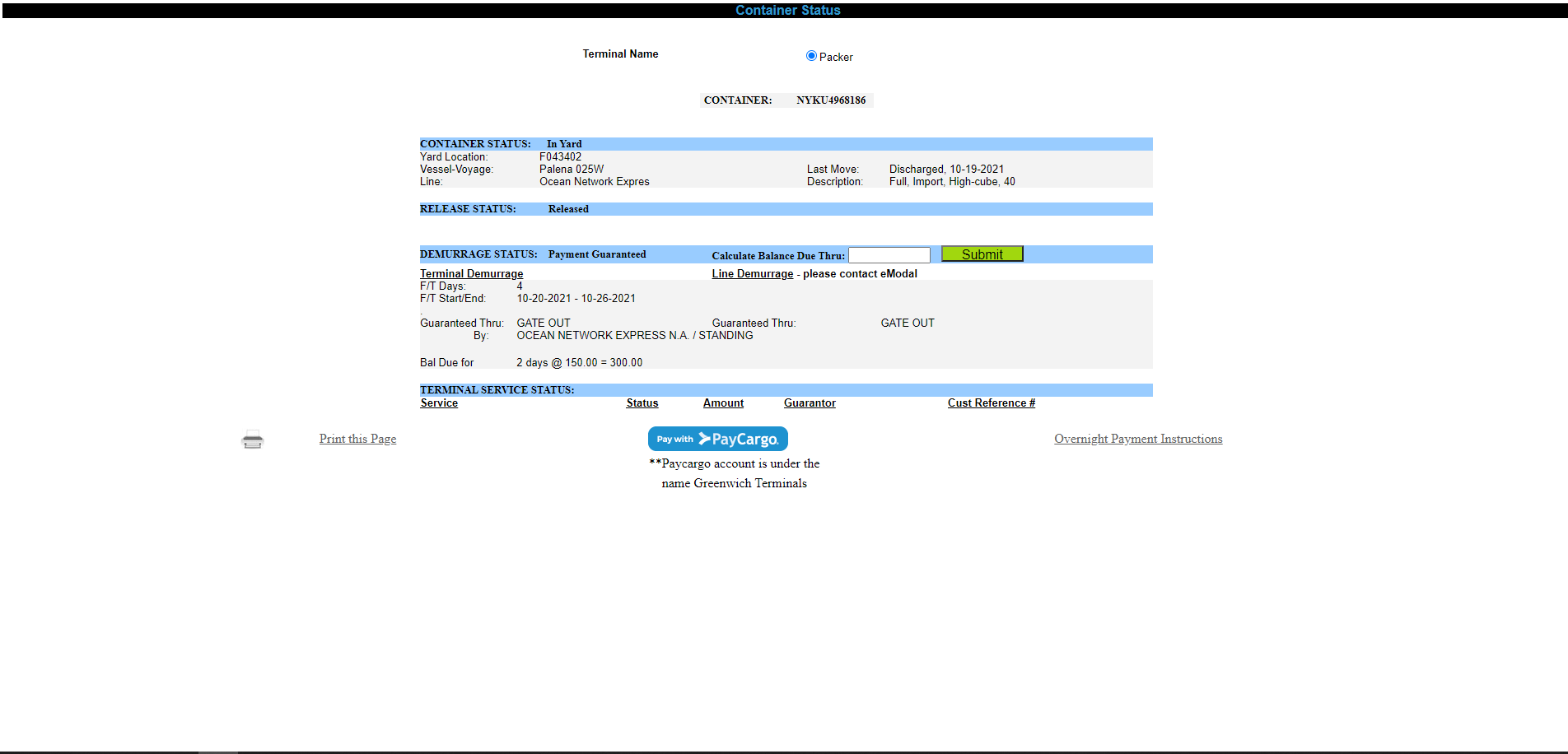Click the Cust Reference # column header

(x=992, y=403)
